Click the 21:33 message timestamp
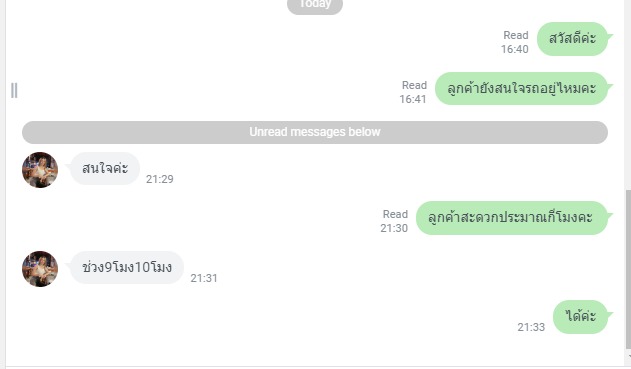Screen dimensions: 631x369 [x=531, y=327]
